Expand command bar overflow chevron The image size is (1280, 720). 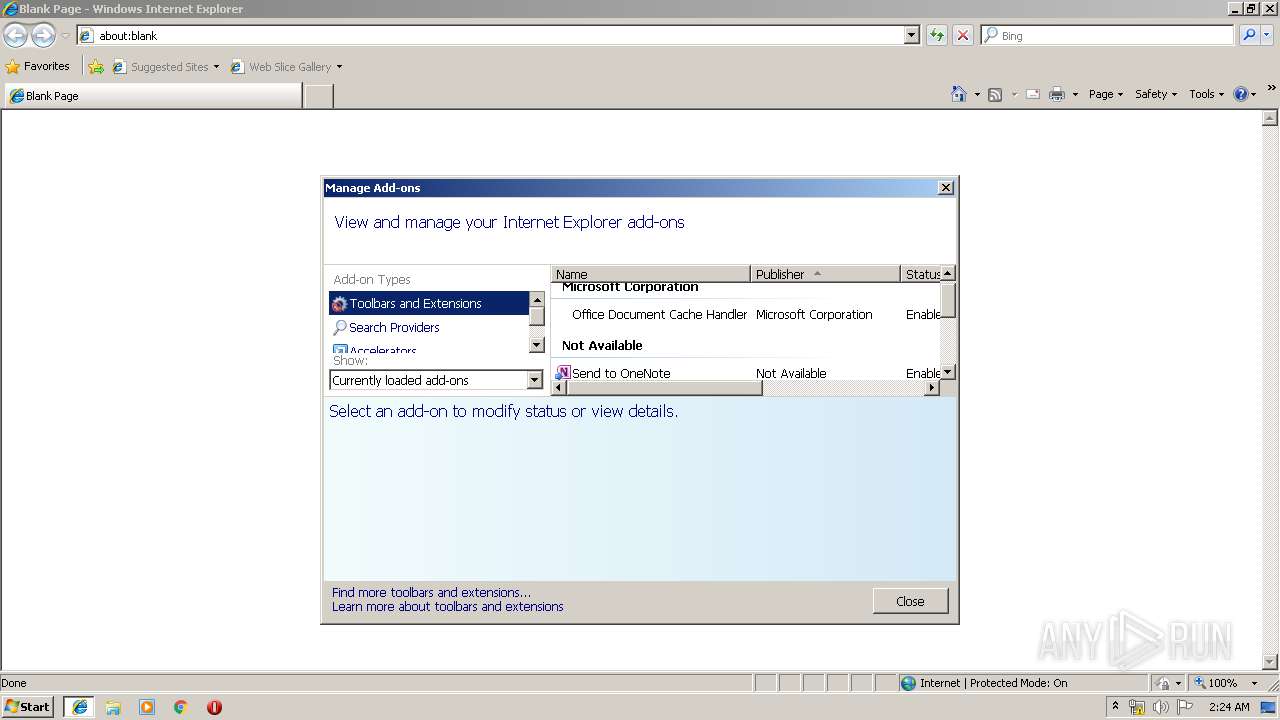(1271, 88)
